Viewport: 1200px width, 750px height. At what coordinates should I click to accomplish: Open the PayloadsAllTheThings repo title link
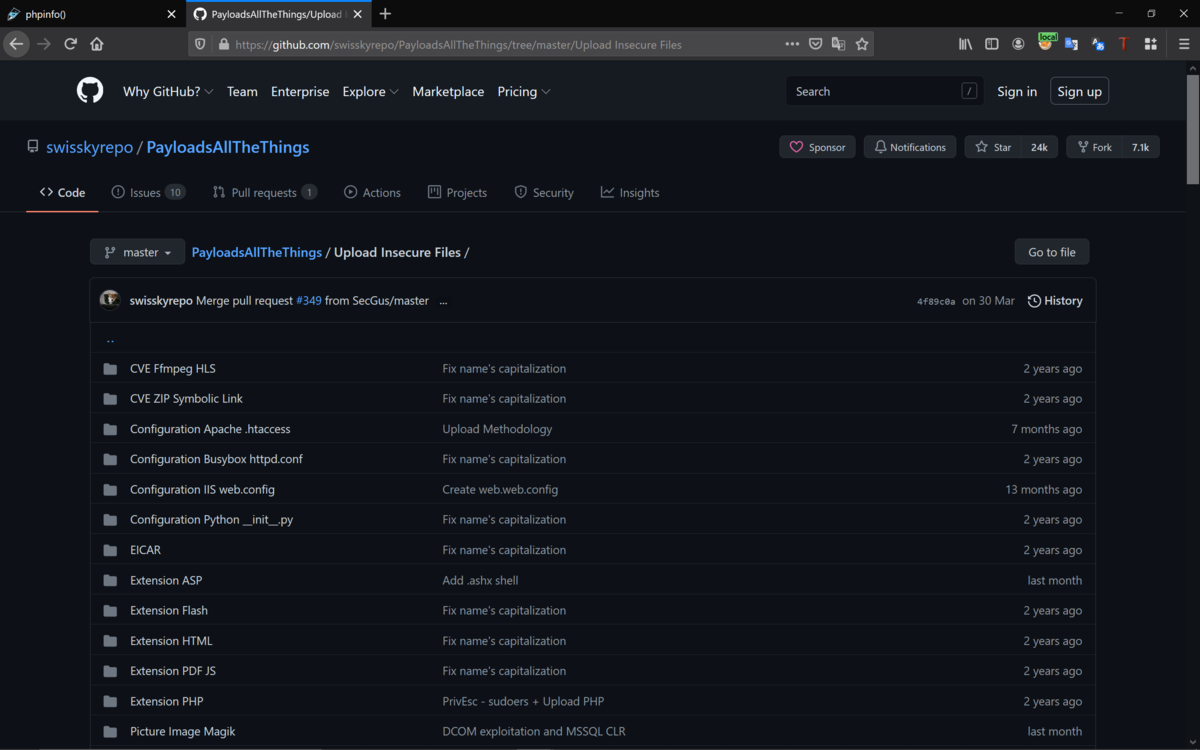click(x=228, y=147)
